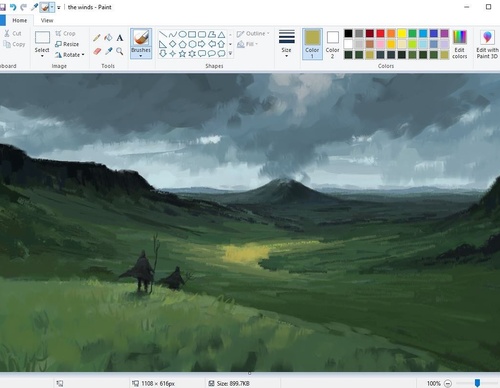This screenshot has width=500, height=388.
Task: Choose the Oval shape
Action: point(182,34)
